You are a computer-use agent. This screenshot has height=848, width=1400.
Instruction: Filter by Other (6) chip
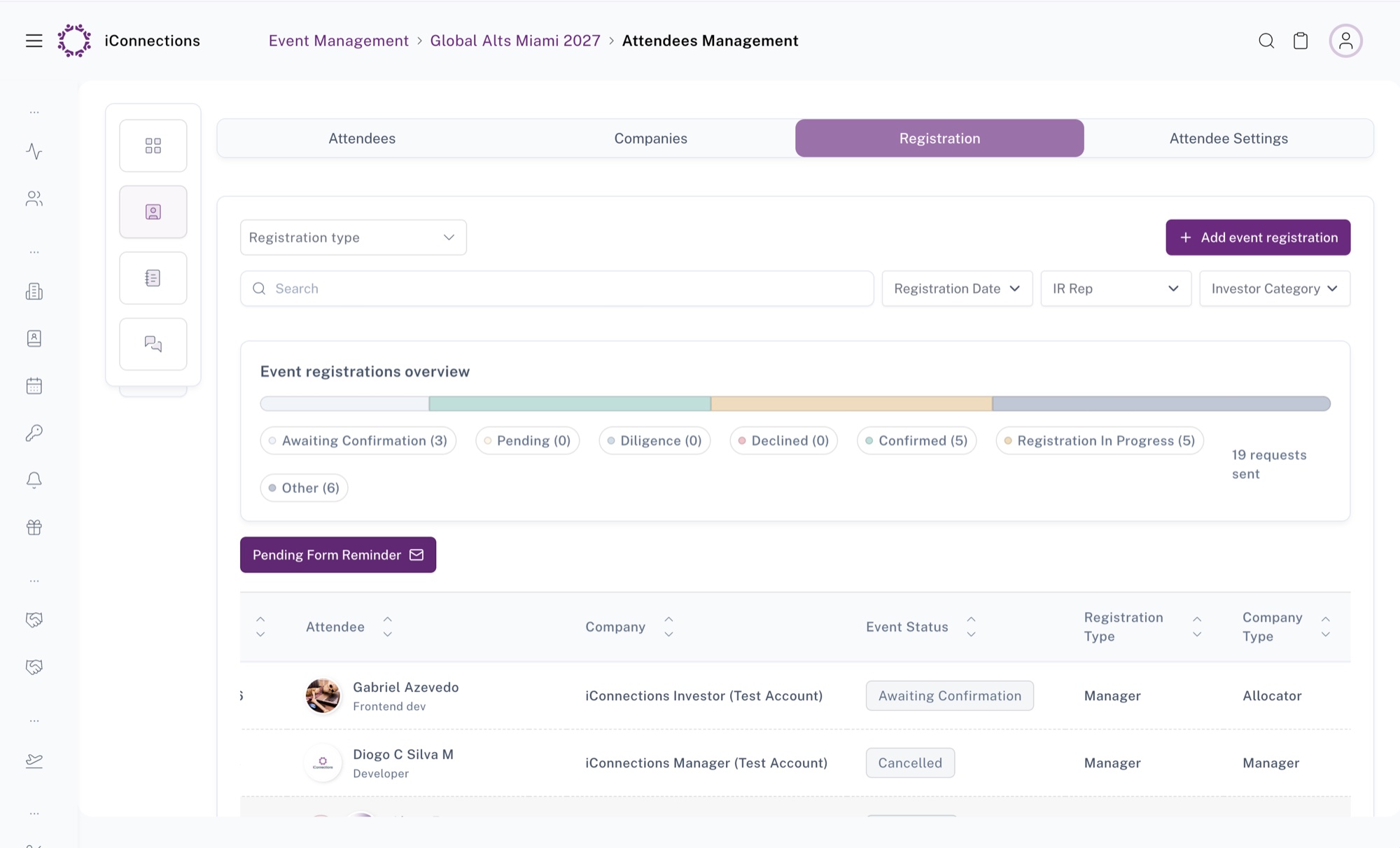pyautogui.click(x=304, y=488)
